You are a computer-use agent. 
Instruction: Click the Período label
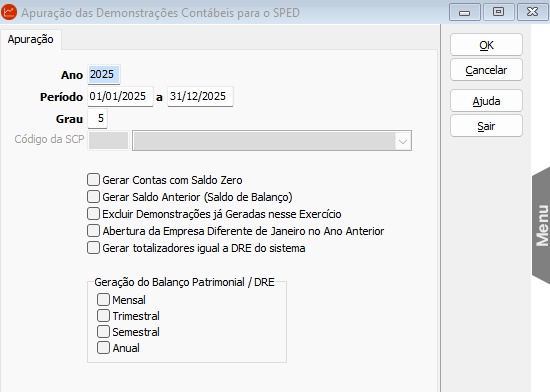[61, 97]
